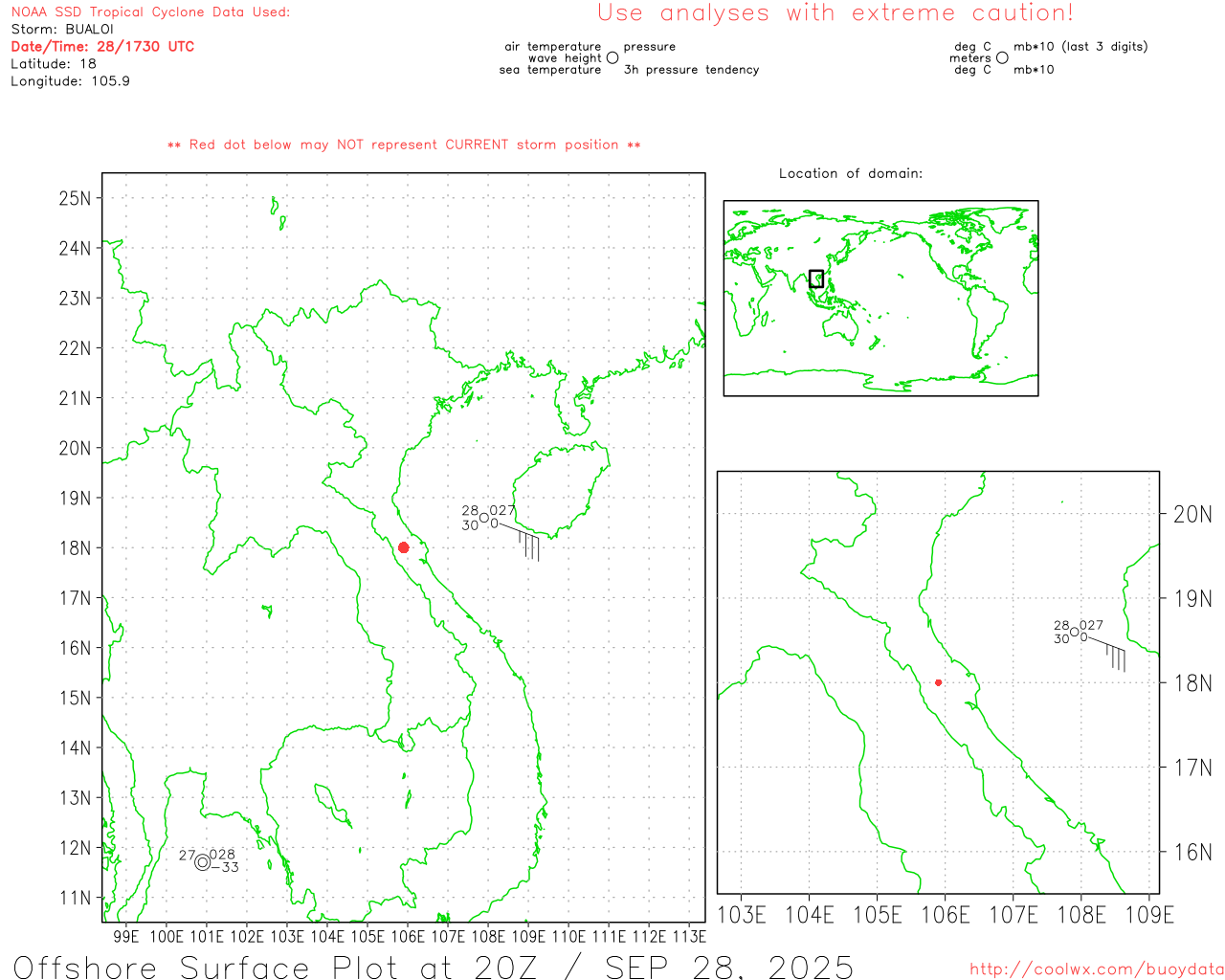This screenshot has height=980, width=1225.
Task: Select the station circle in the zoomed inset map
Action: tap(1074, 632)
